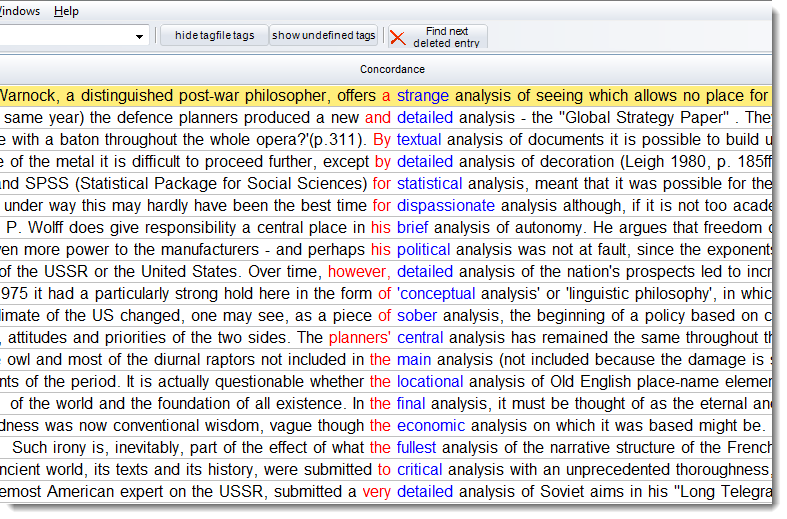787x519 pixels.
Task: Click the red X deleted entry icon
Action: (x=398, y=38)
